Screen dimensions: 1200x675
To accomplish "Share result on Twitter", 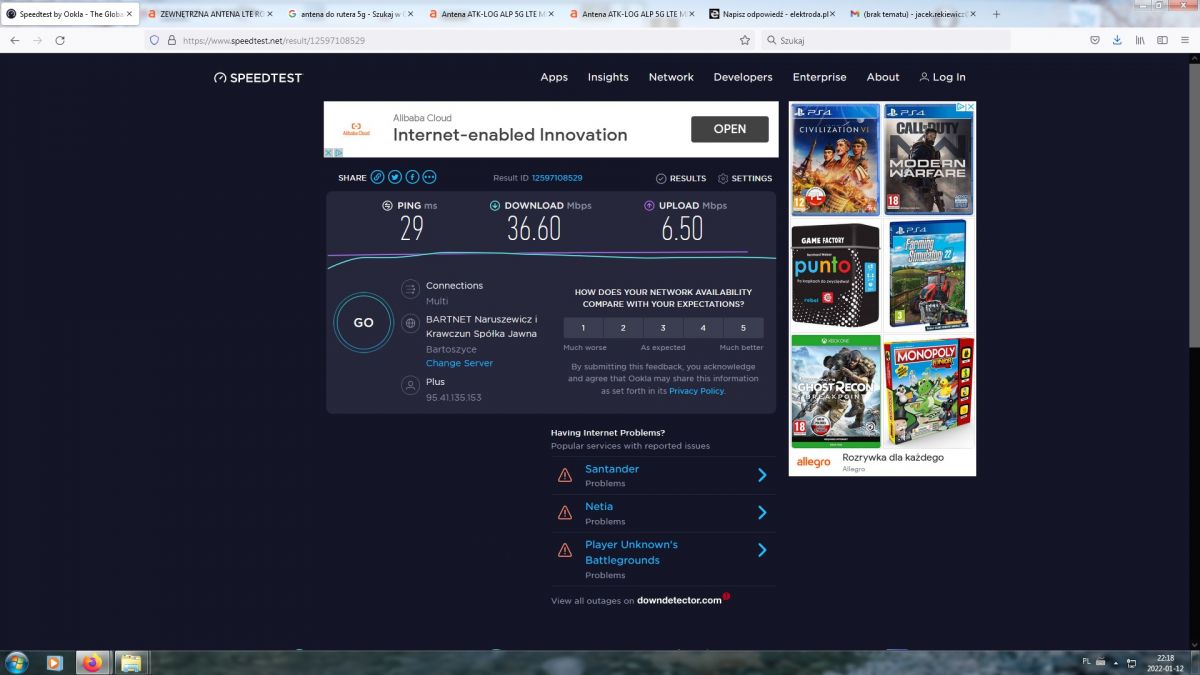I will (394, 176).
